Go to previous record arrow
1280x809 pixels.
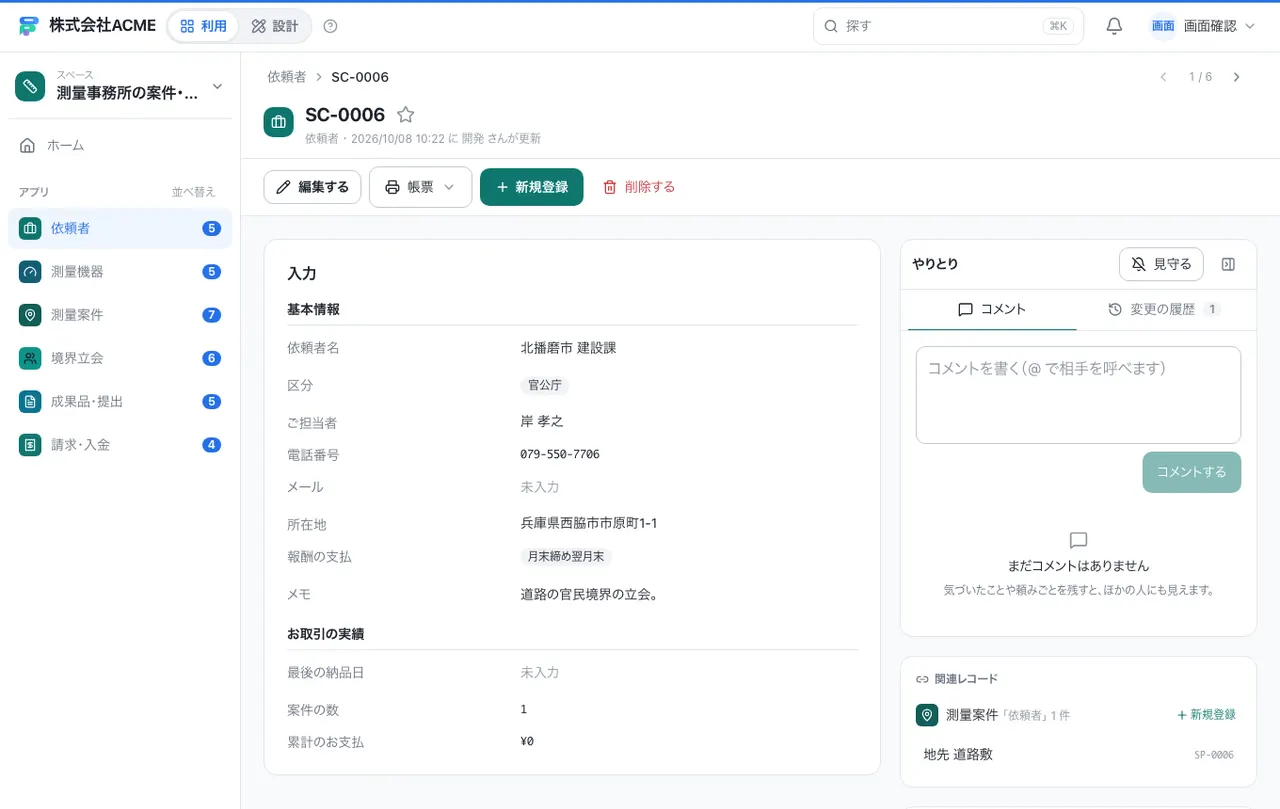1163,77
